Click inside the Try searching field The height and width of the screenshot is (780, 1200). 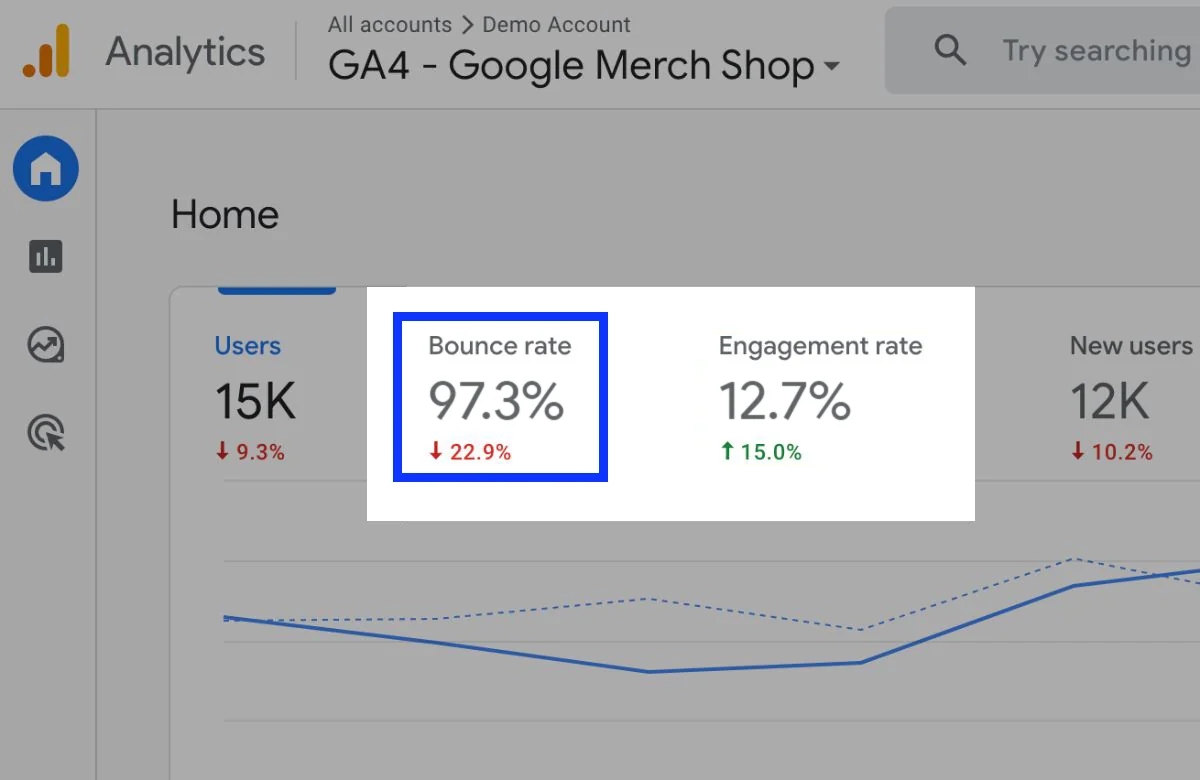(x=1095, y=50)
